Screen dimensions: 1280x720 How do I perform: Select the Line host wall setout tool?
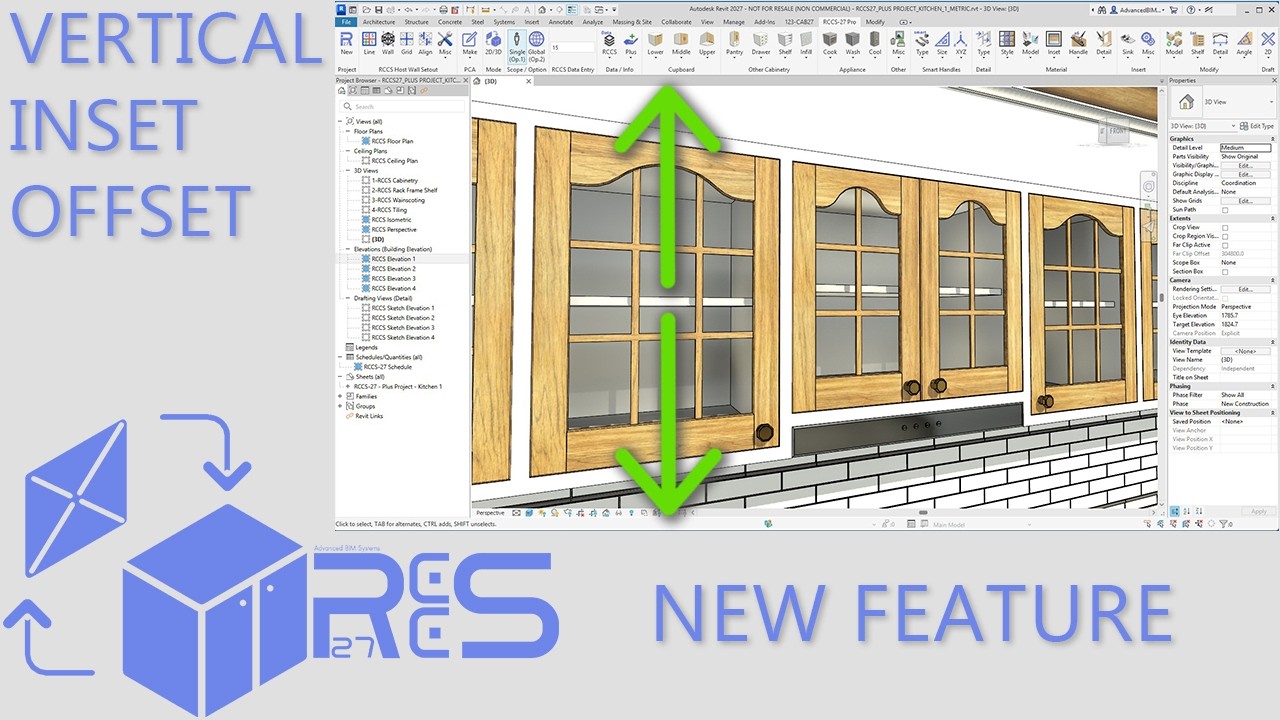click(369, 43)
